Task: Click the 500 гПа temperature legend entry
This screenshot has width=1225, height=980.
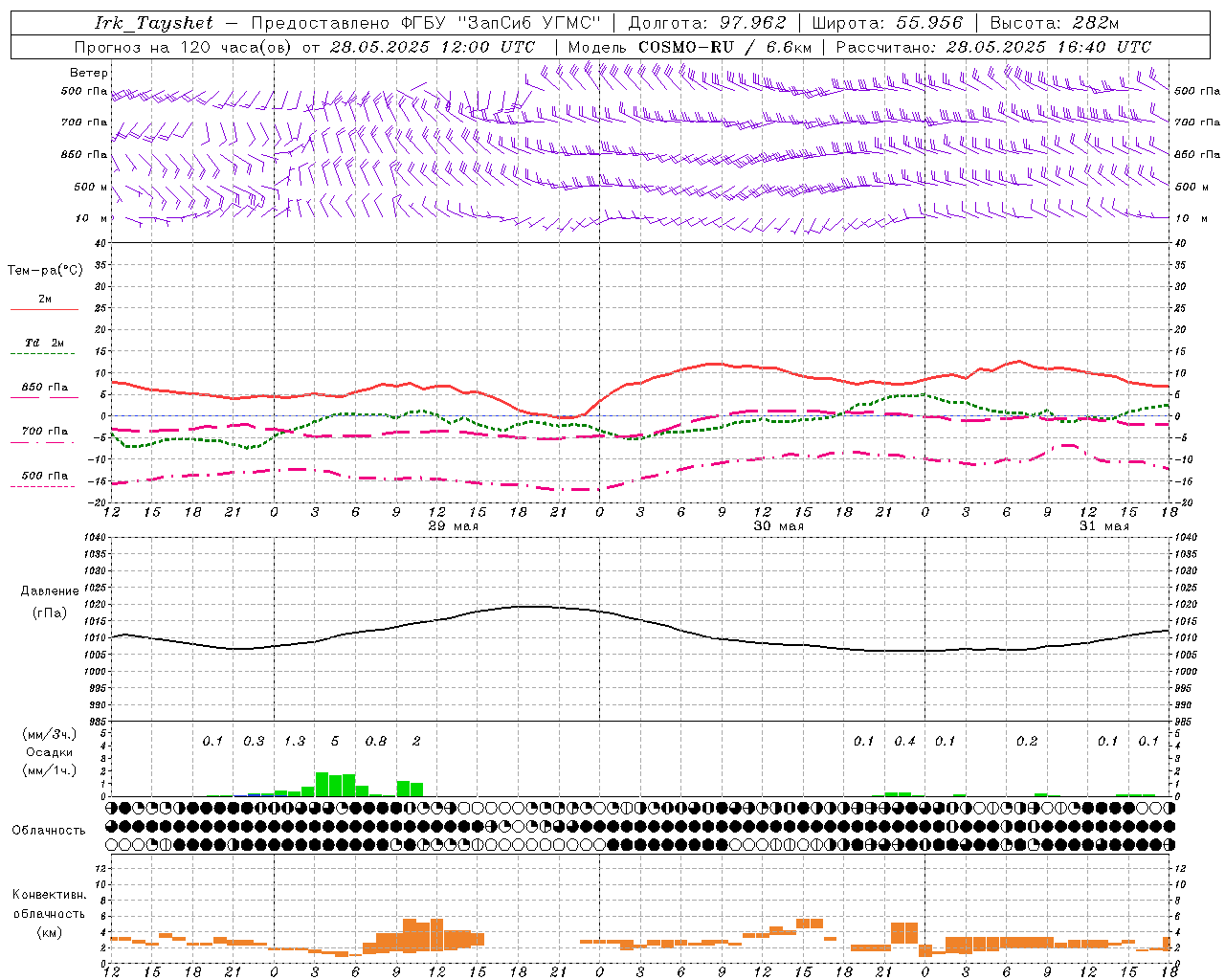Action: click(x=45, y=476)
